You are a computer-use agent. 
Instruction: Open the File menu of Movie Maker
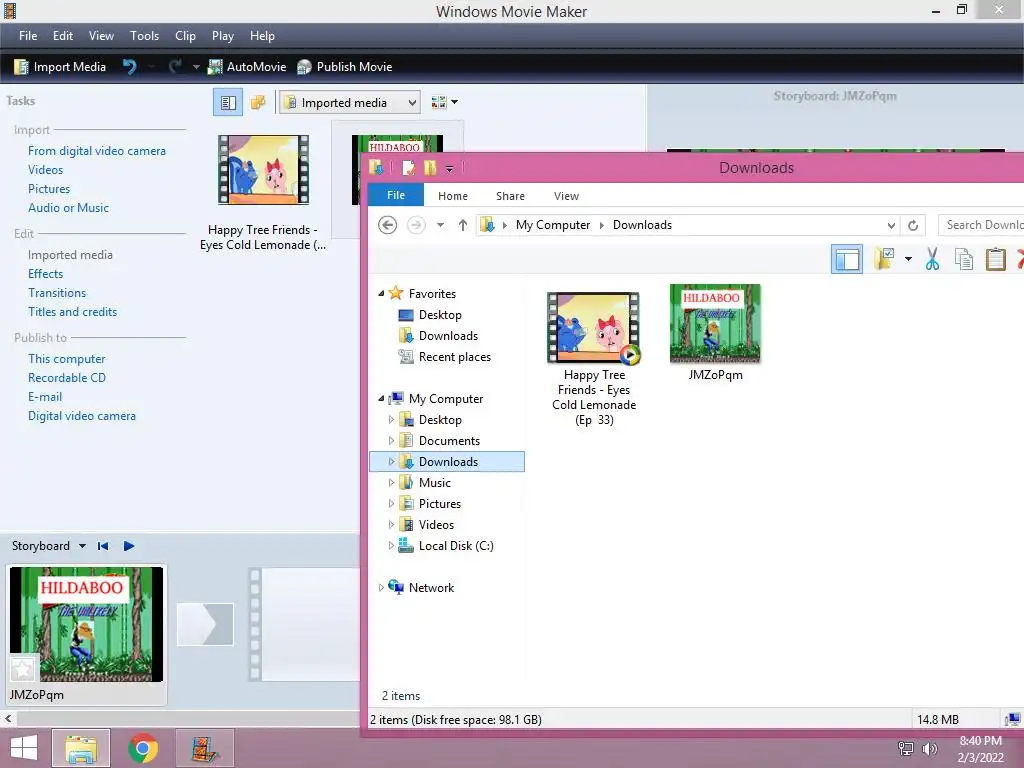[28, 36]
